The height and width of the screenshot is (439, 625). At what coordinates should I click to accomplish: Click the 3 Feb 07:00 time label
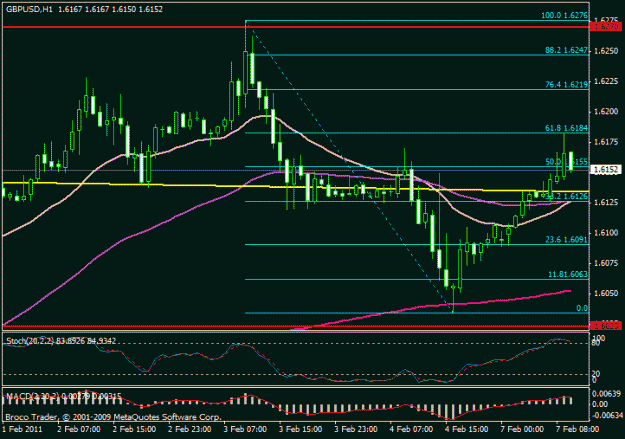click(x=245, y=429)
